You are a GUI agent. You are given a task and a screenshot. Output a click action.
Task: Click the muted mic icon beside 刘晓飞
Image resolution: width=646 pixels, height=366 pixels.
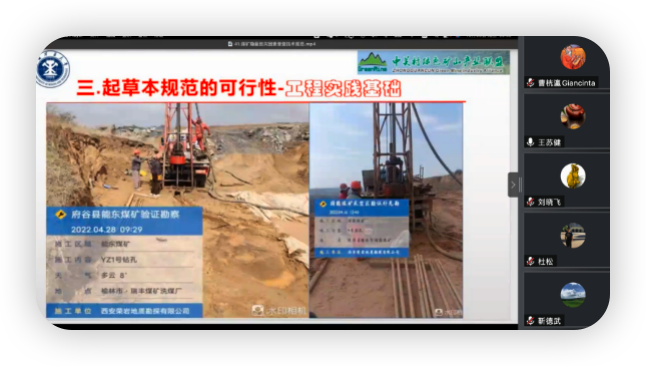531,202
